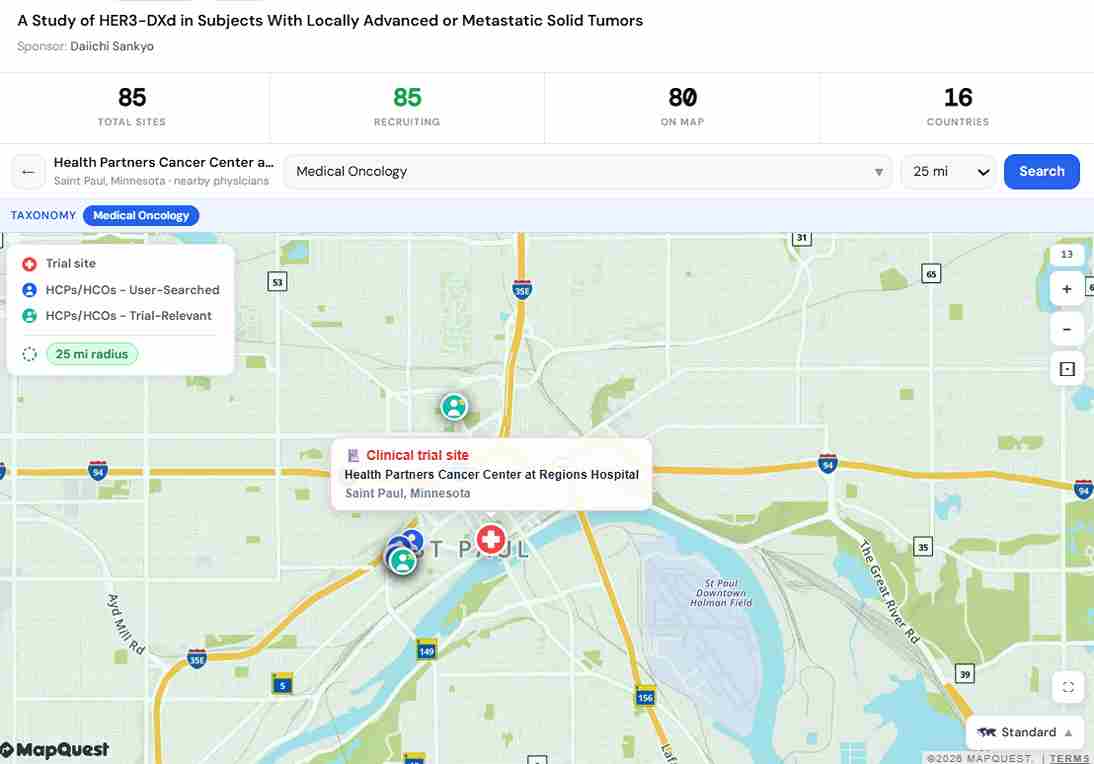Image resolution: width=1094 pixels, height=764 pixels.
Task: Open the Medical Oncology specialty dropdown
Action: [588, 172]
